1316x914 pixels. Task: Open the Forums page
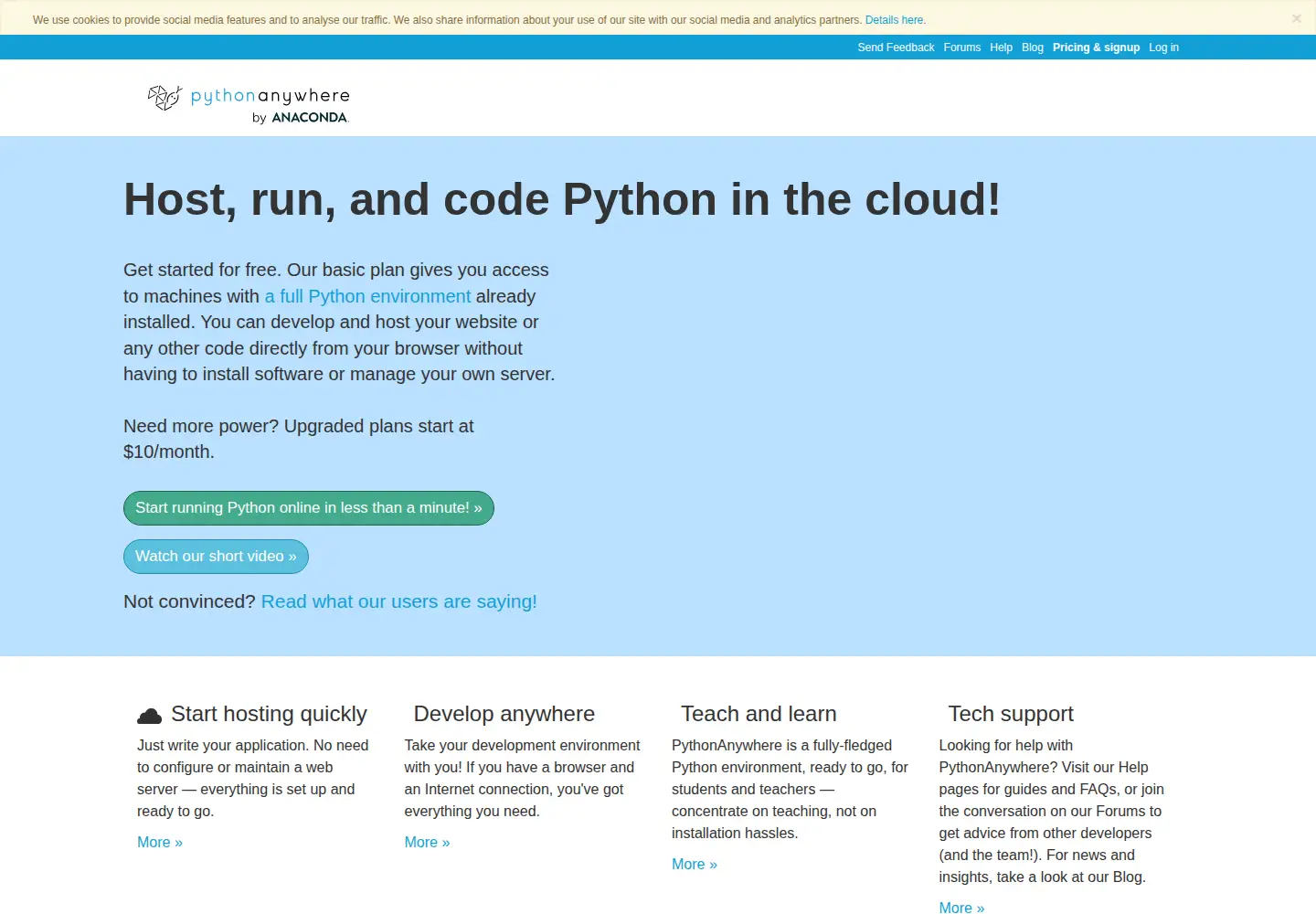[x=961, y=48]
